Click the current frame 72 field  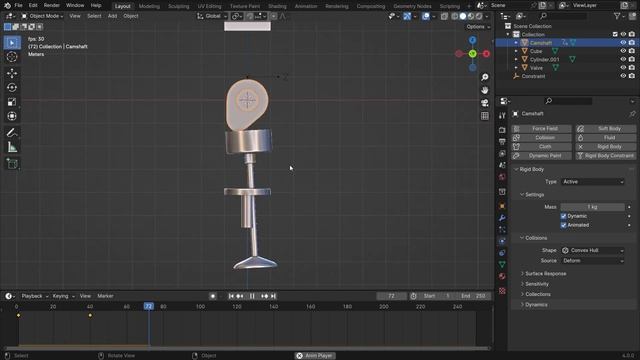391,296
